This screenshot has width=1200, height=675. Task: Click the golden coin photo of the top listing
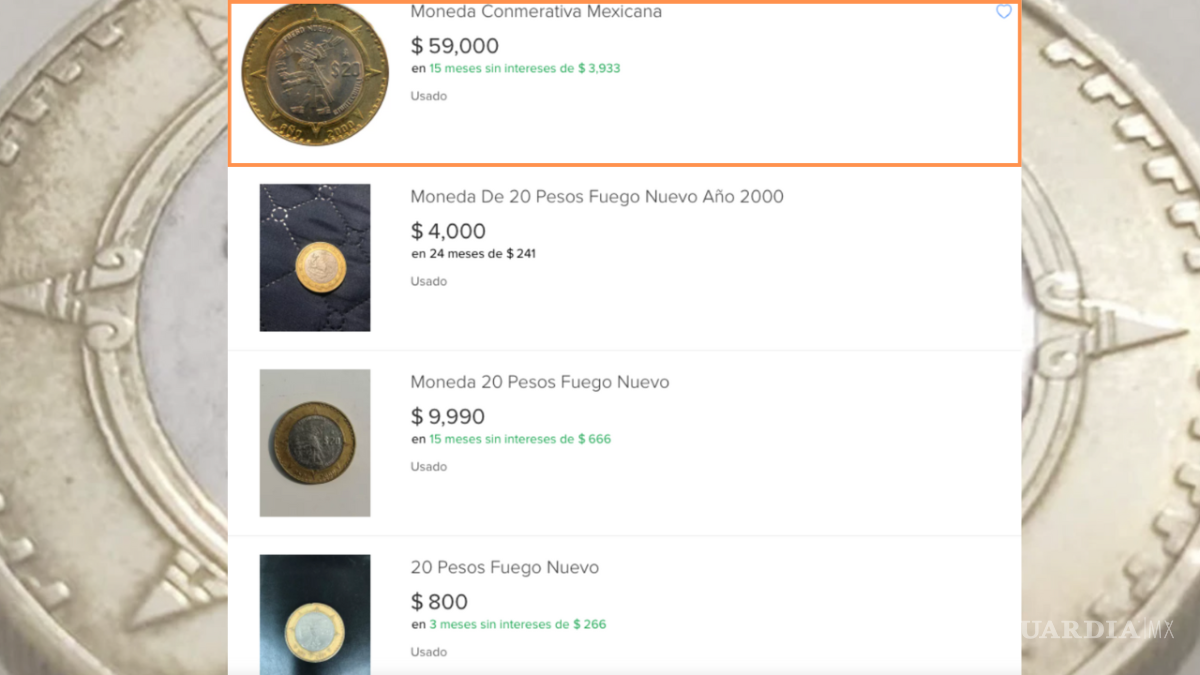coord(315,75)
